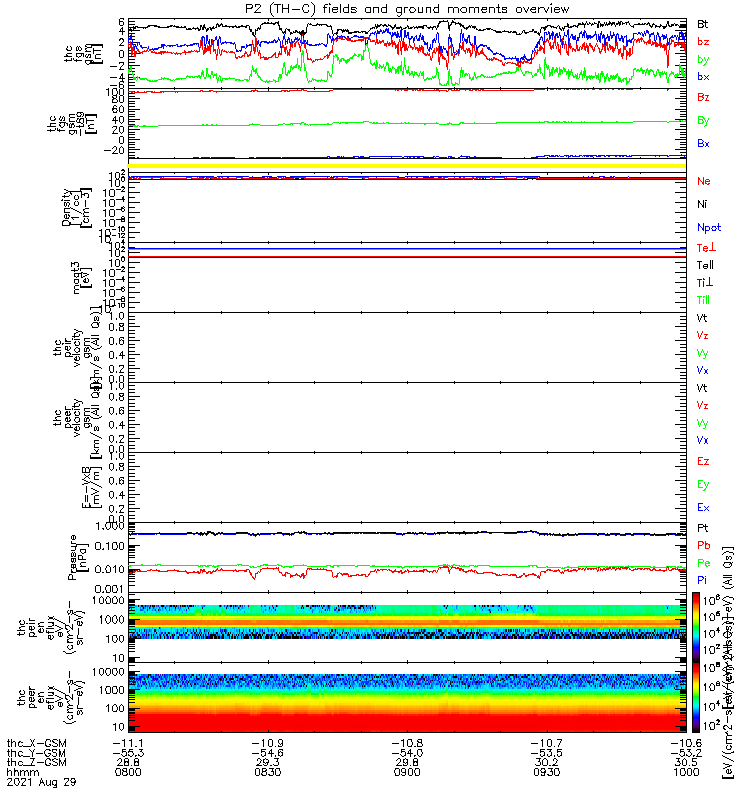Click the upper spectrogram color scale bar
The image size is (750, 800).
click(696, 627)
